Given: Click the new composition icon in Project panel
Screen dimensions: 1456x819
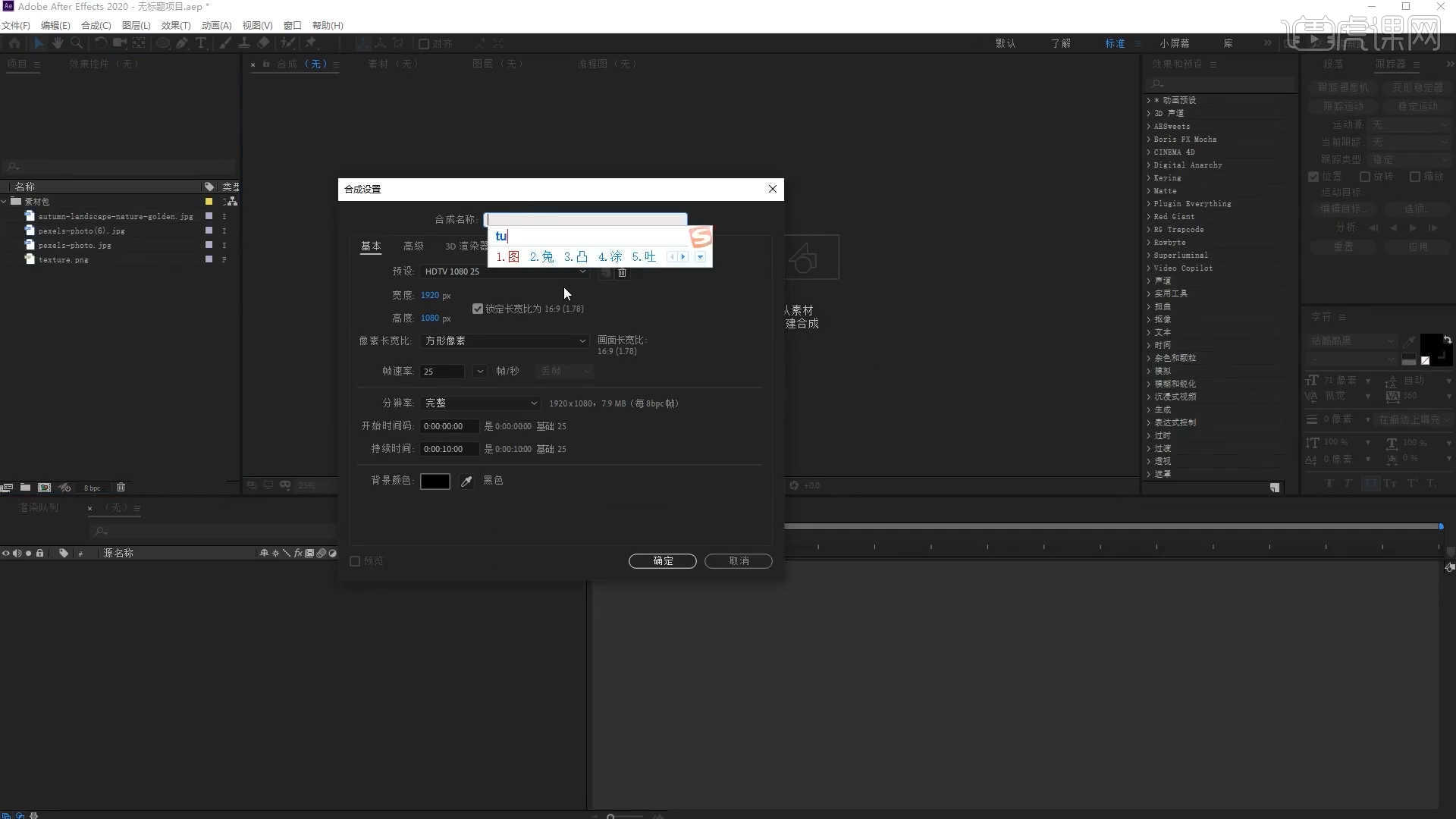Looking at the screenshot, I should tap(44, 488).
